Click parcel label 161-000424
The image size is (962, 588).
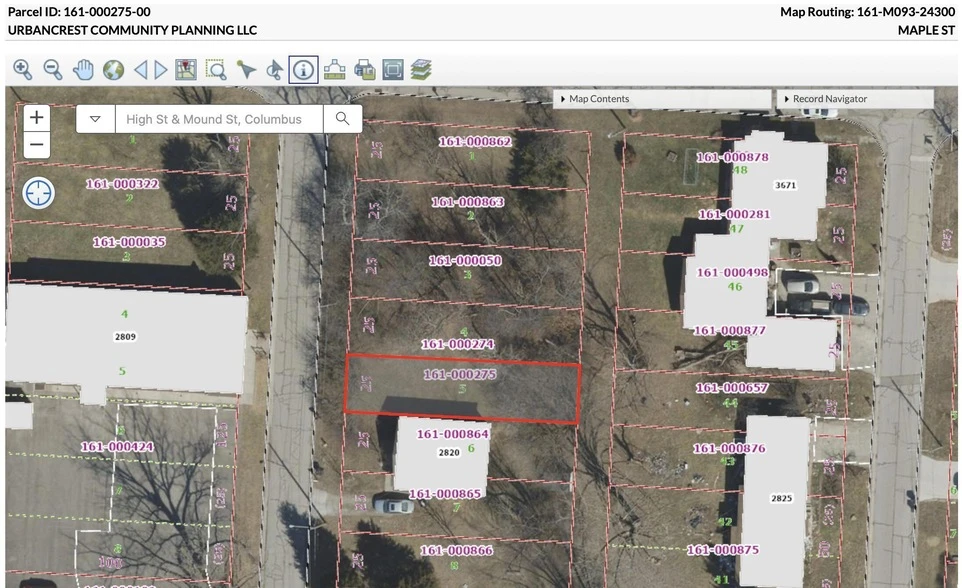tap(117, 447)
